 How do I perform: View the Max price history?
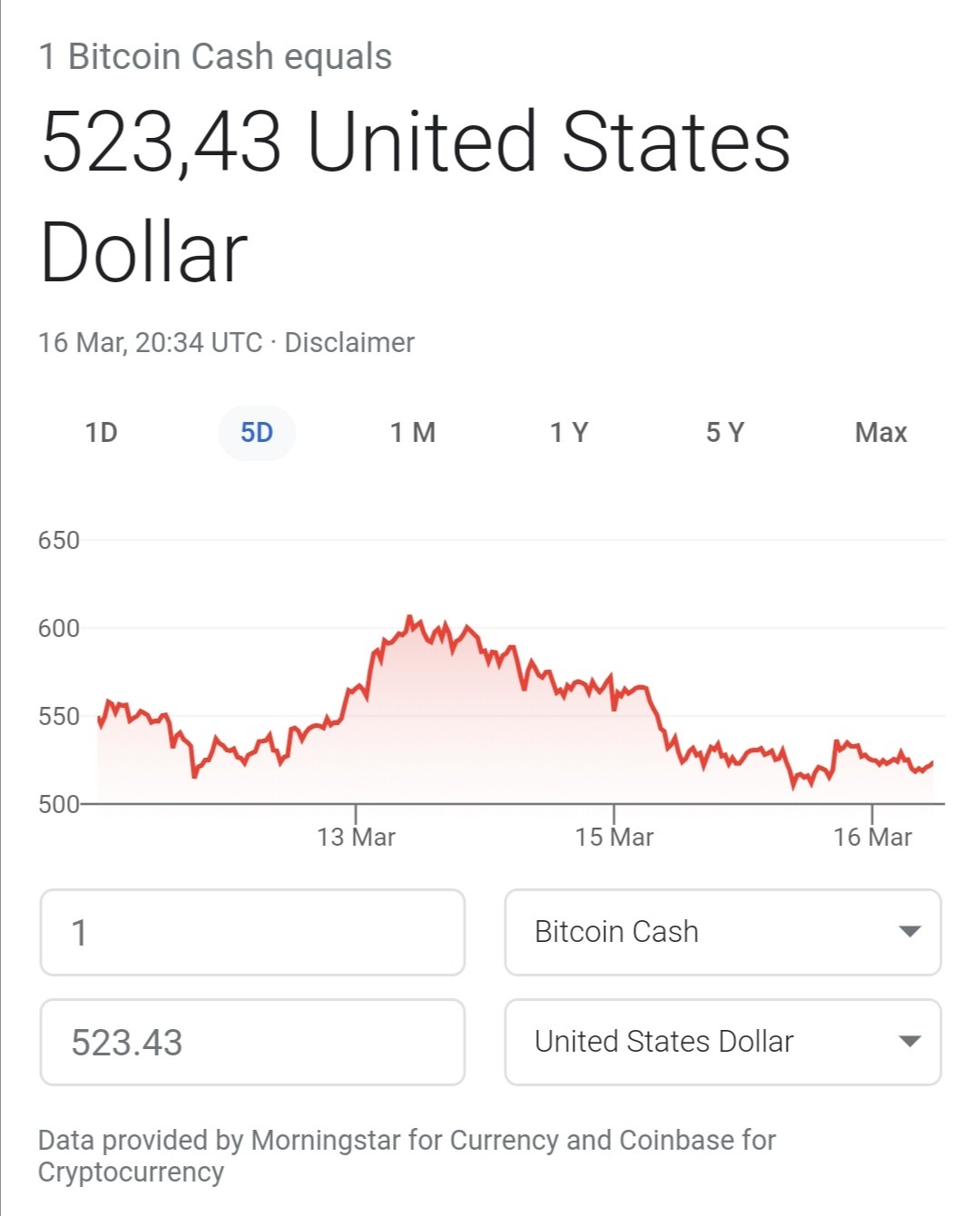pyautogui.click(x=880, y=433)
